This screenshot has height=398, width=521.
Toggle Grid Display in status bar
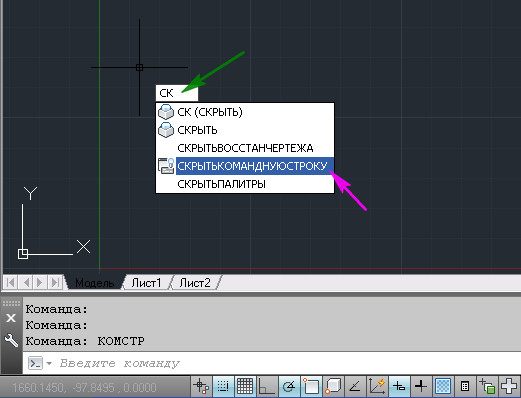(x=245, y=386)
